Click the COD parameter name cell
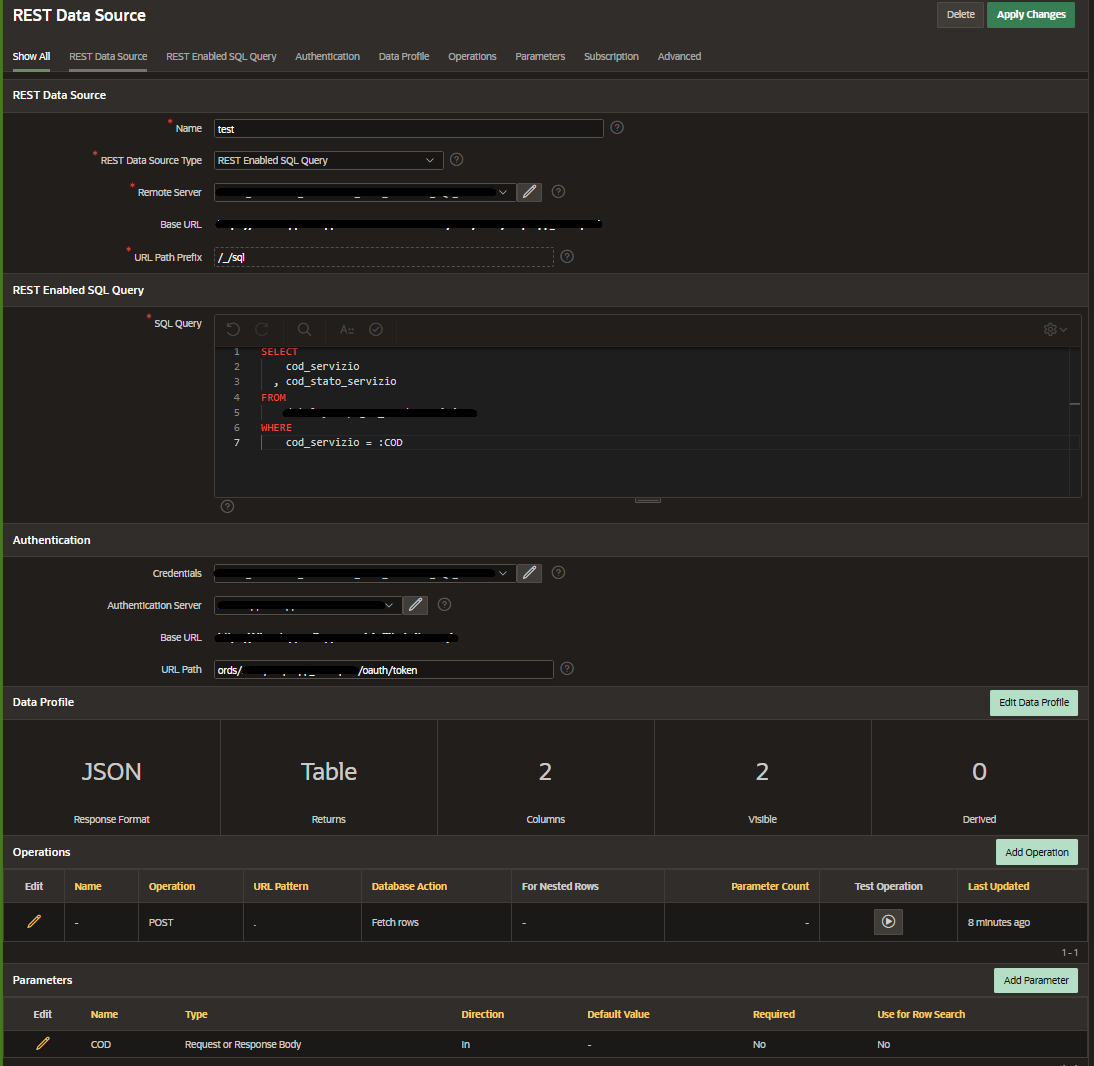 pyautogui.click(x=100, y=1044)
